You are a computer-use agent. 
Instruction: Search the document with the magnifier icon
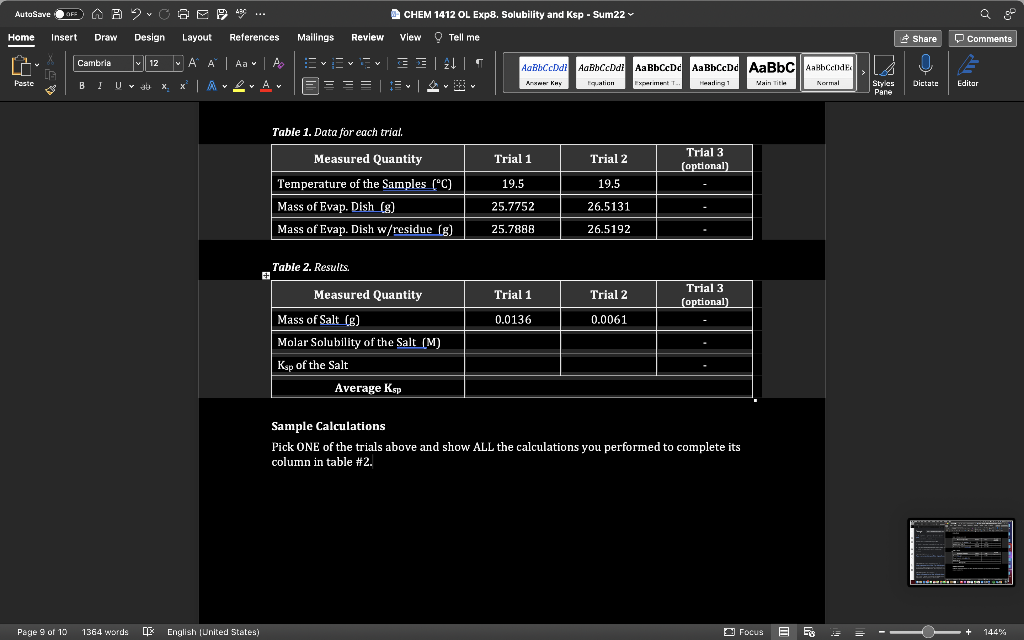985,14
